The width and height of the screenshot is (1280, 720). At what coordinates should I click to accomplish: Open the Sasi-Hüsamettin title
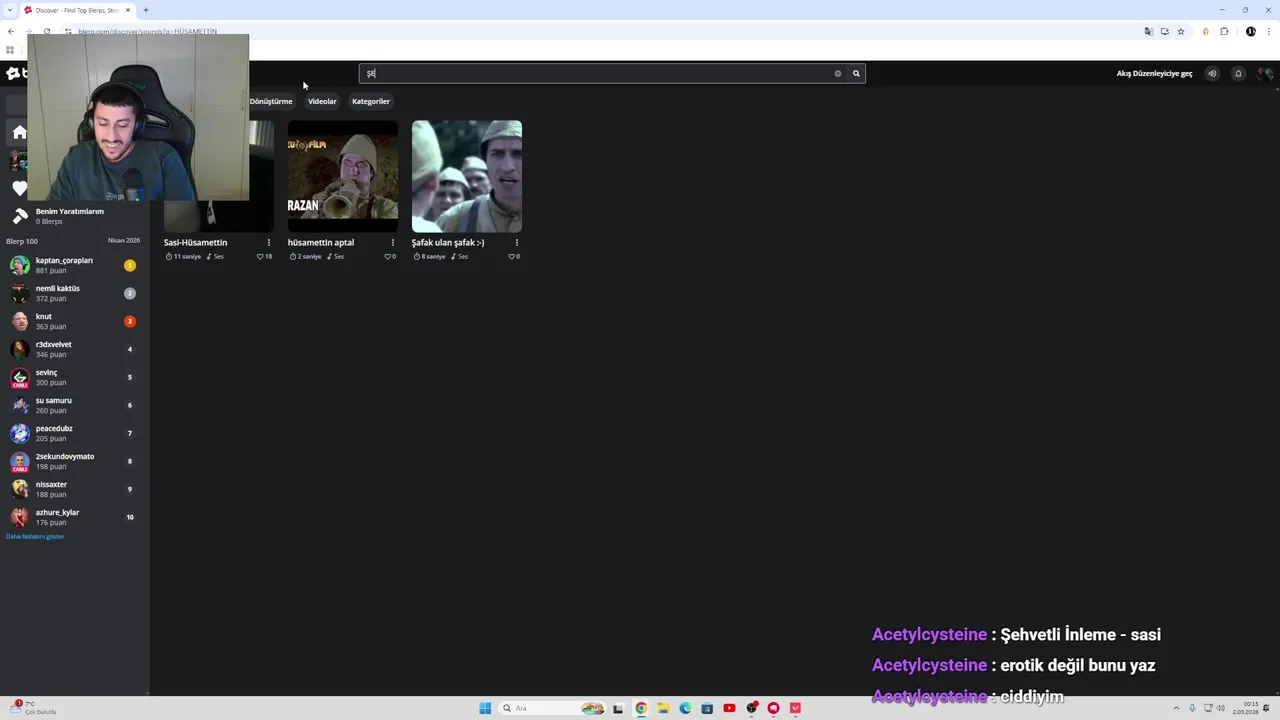196,242
